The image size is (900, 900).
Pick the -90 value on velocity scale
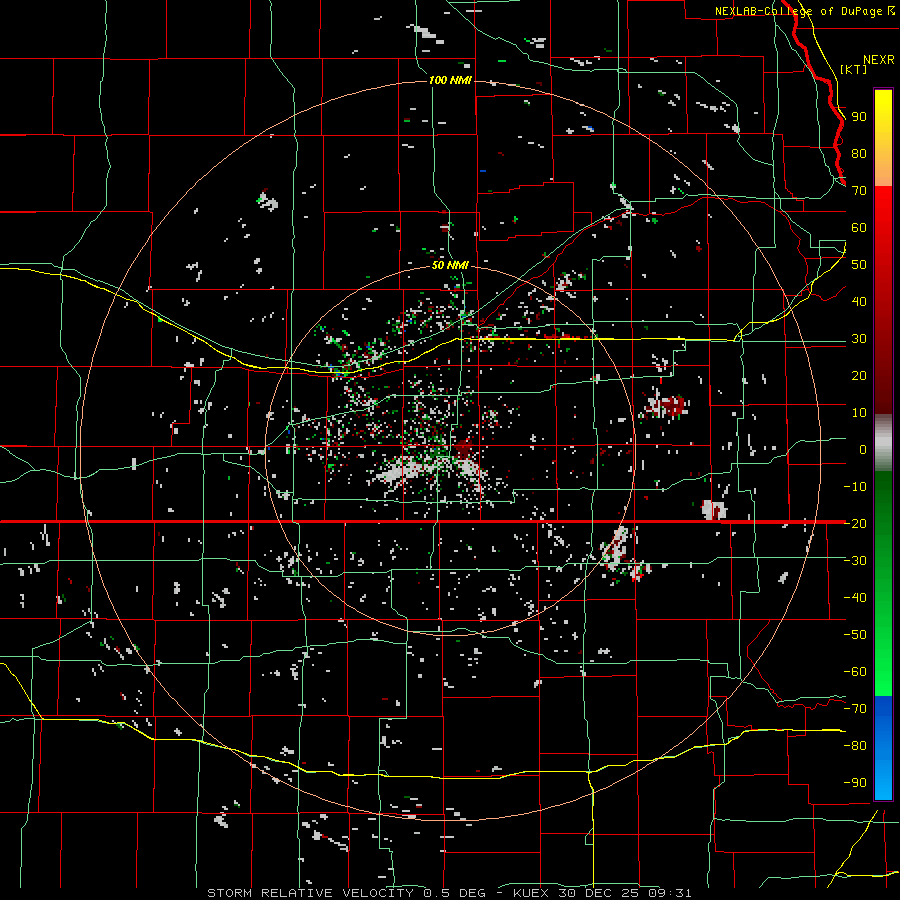[x=855, y=783]
